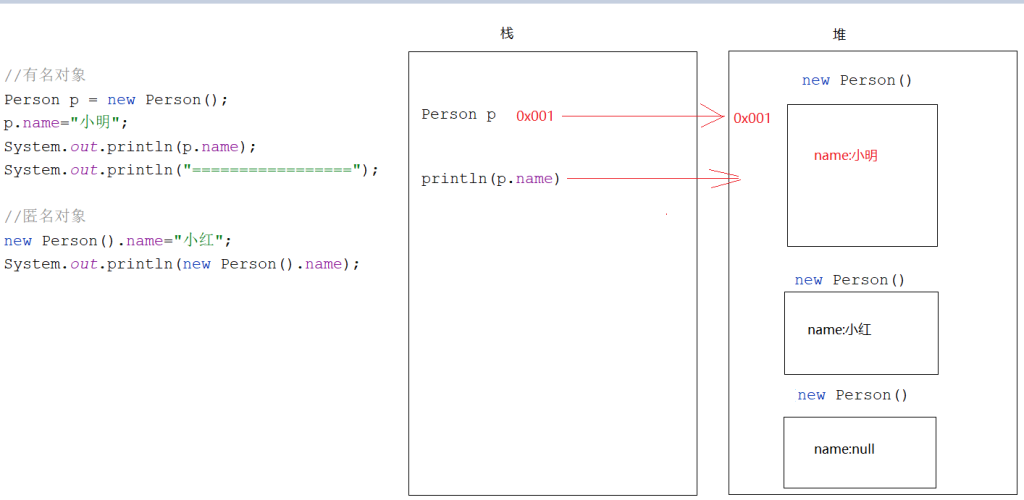
Task: Select the //匿名对象 comment line
Action: [x=45, y=216]
